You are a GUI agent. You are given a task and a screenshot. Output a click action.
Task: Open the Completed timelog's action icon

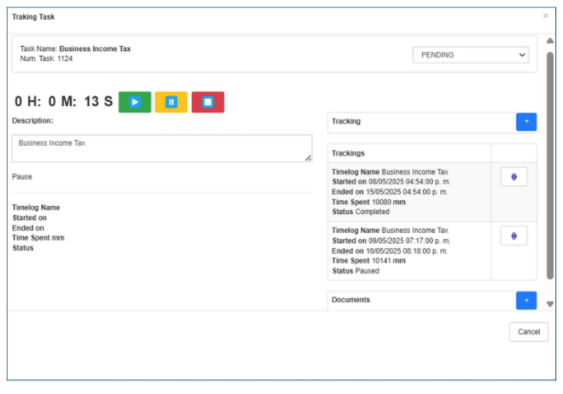click(514, 177)
